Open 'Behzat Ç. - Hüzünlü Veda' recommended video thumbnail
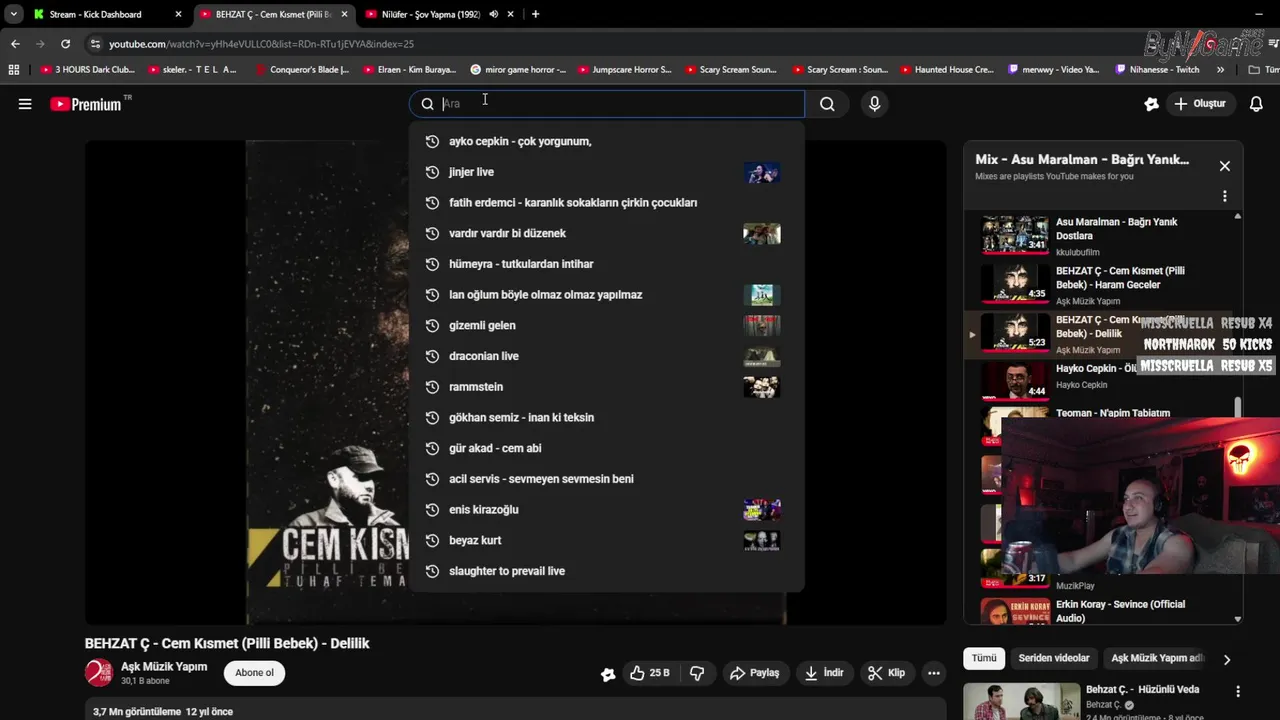The width and height of the screenshot is (1280, 720). pos(1021,701)
